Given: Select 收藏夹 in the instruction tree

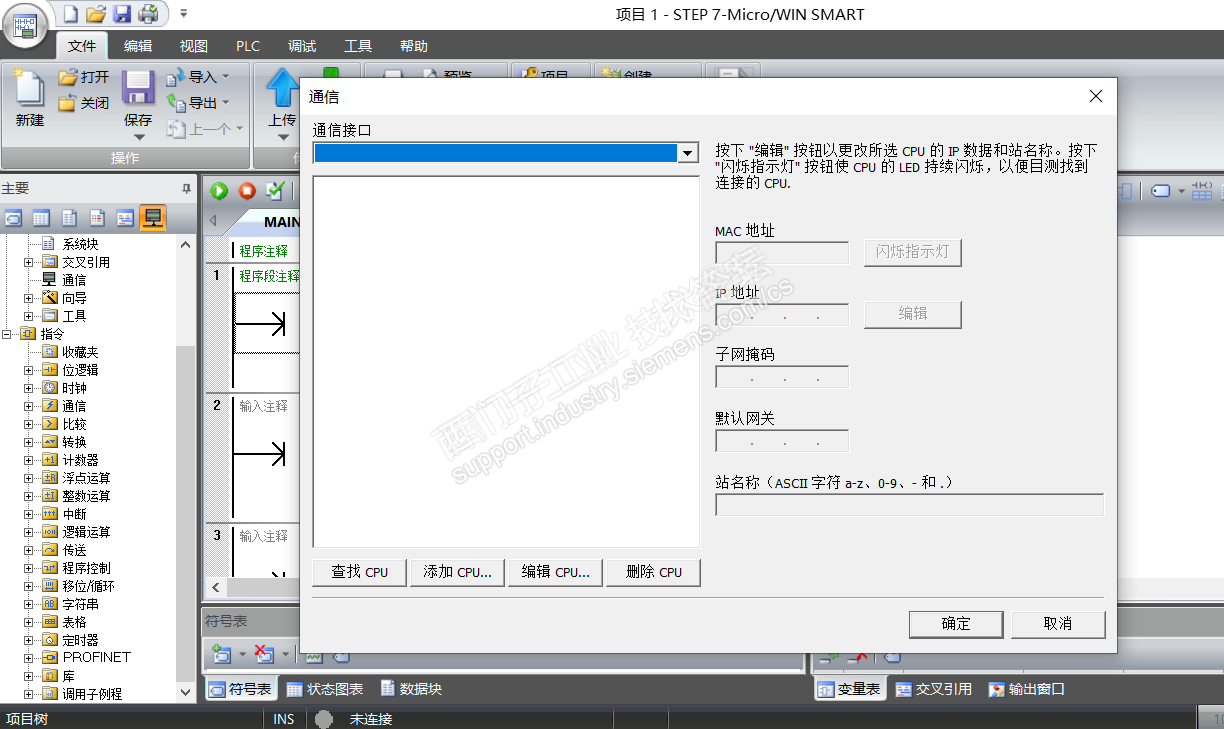Looking at the screenshot, I should pyautogui.click(x=80, y=352).
